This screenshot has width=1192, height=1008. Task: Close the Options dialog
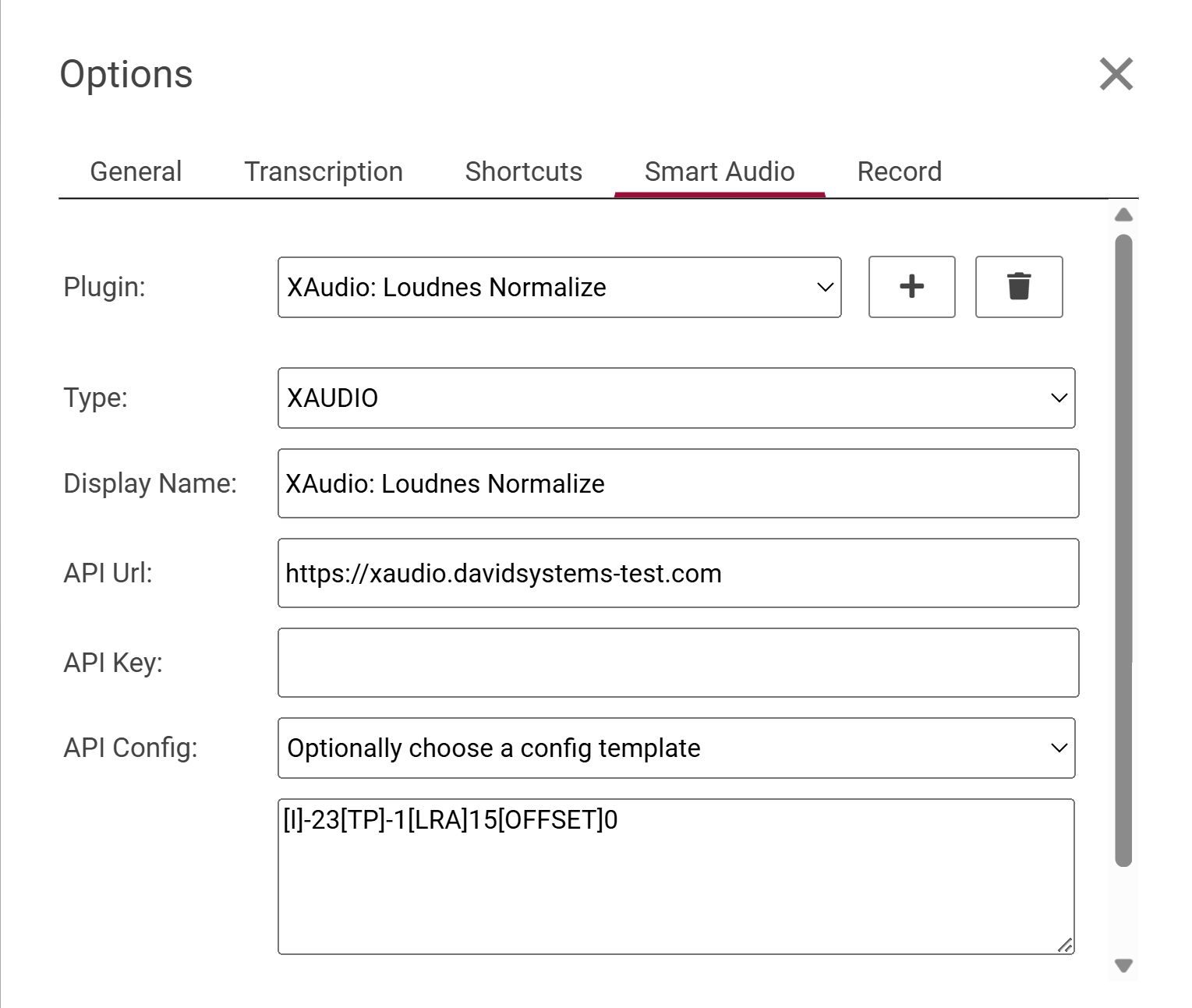(x=1116, y=74)
